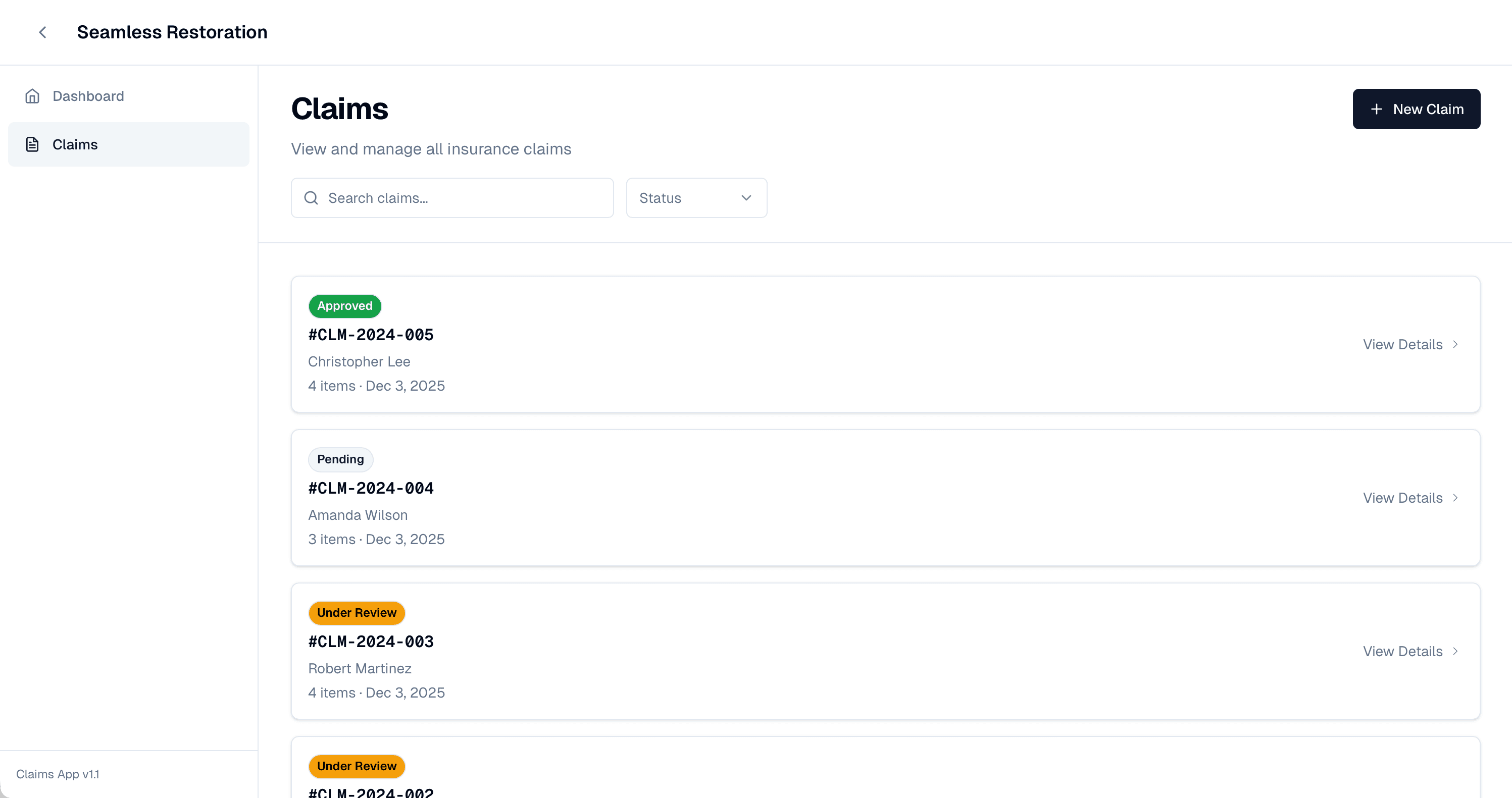
Task: Switch to the Dashboard section
Action: coord(88,95)
